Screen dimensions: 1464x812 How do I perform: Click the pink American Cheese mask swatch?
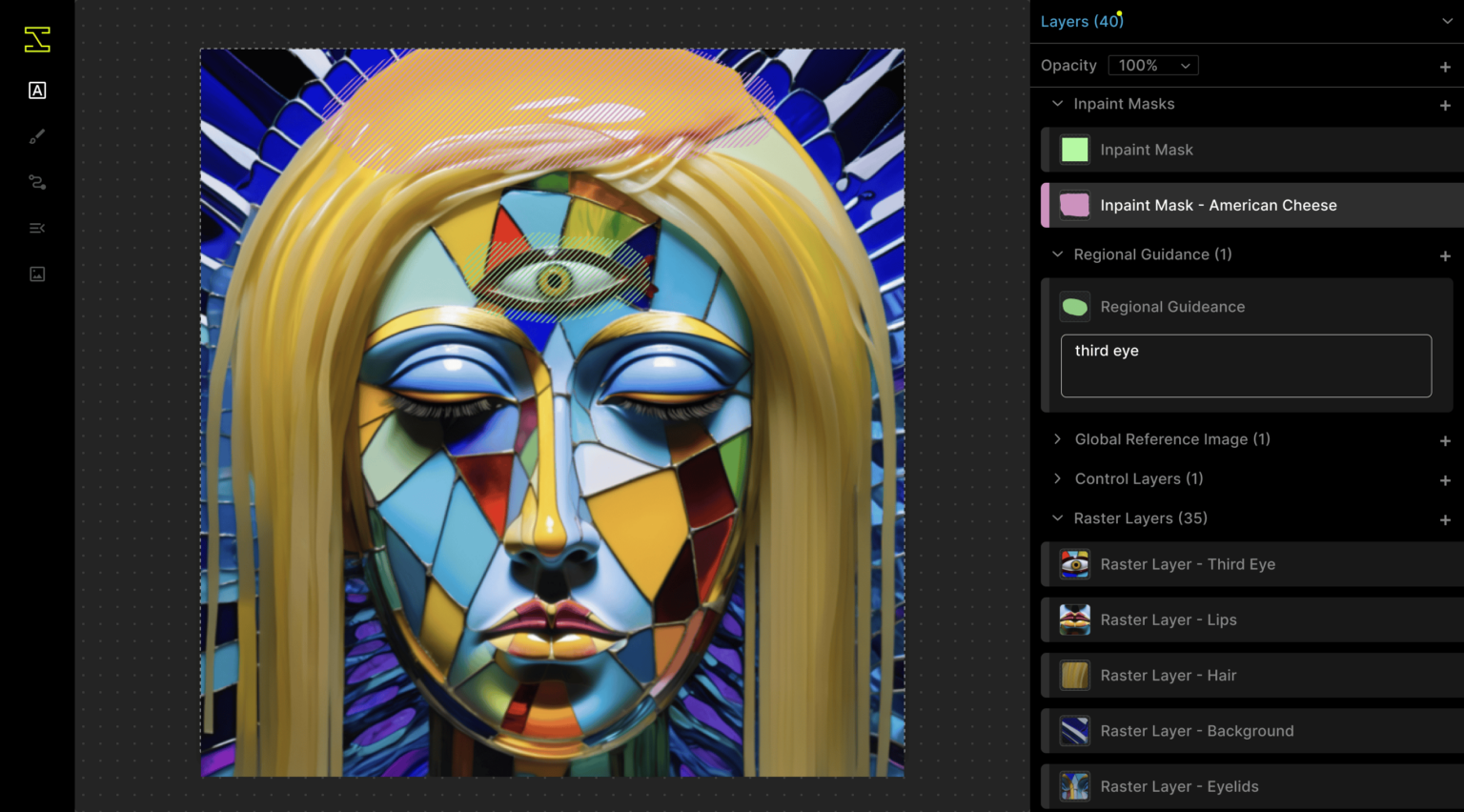(x=1075, y=205)
